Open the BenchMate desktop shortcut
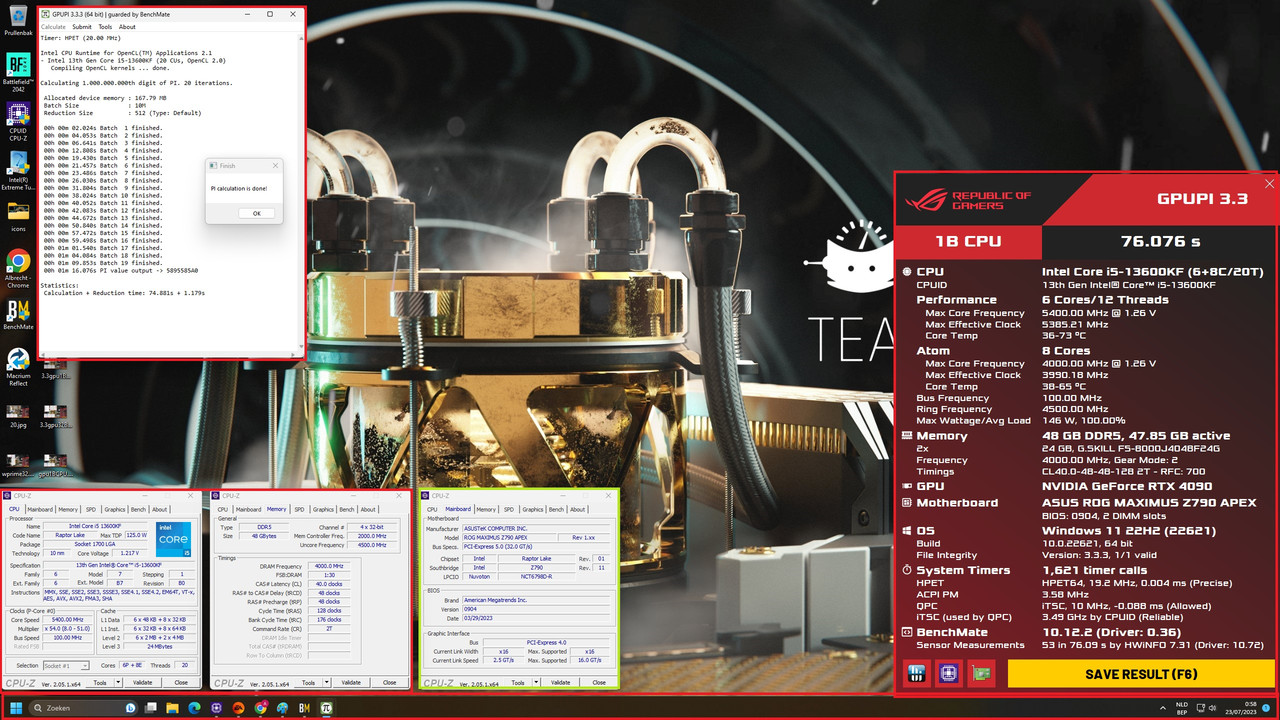 click(x=18, y=316)
